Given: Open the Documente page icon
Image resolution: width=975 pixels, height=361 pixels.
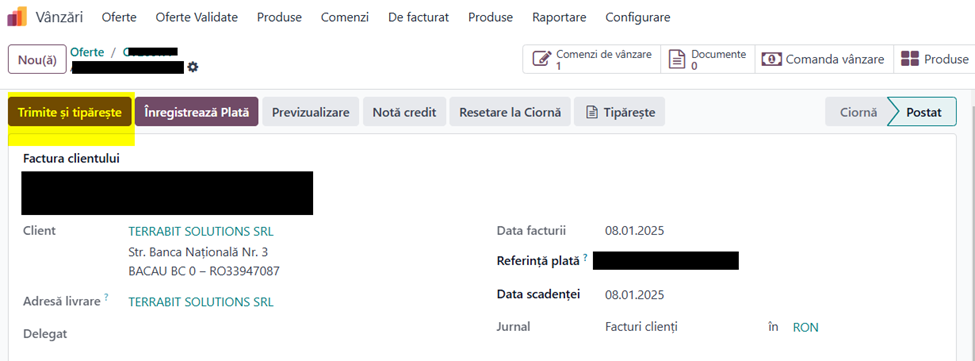Looking at the screenshot, I should [677, 60].
